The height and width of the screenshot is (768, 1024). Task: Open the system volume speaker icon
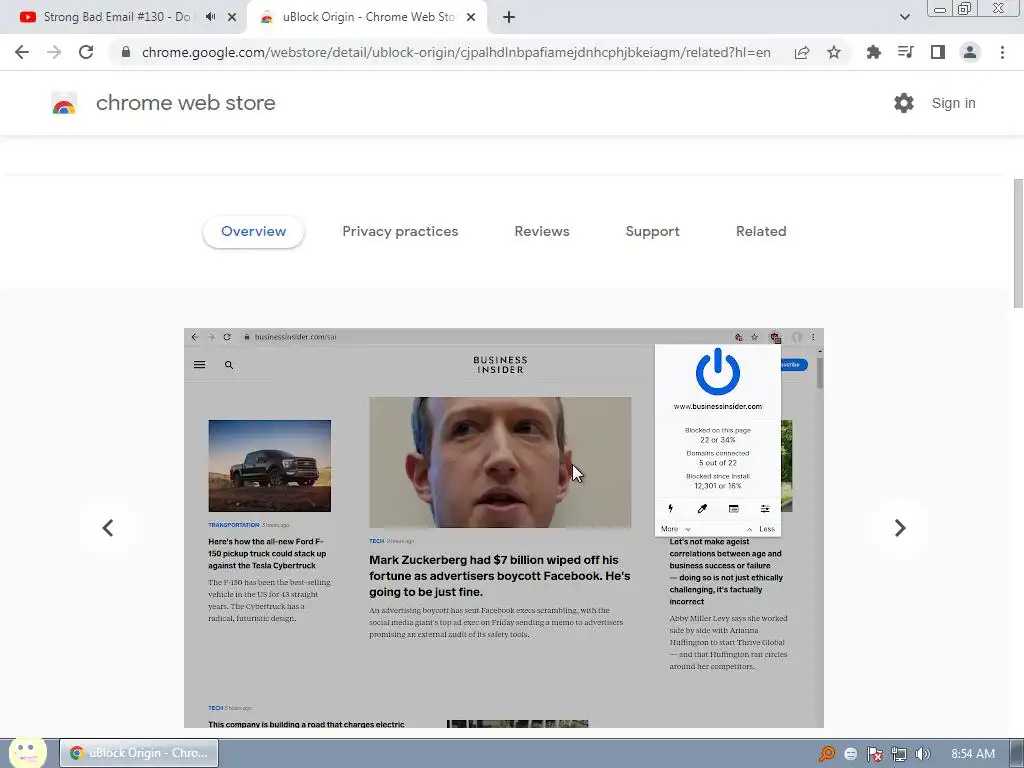[x=922, y=754]
